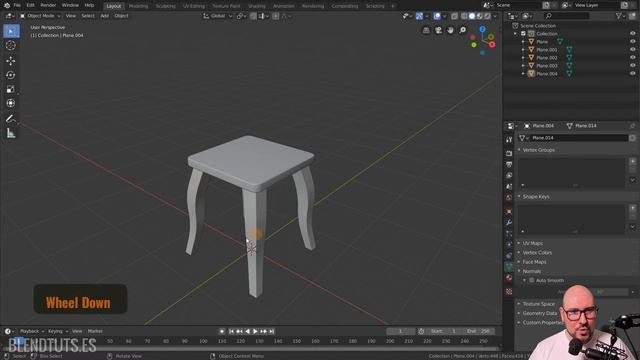640x360 pixels.
Task: Click the outliner search field
Action: point(567,16)
